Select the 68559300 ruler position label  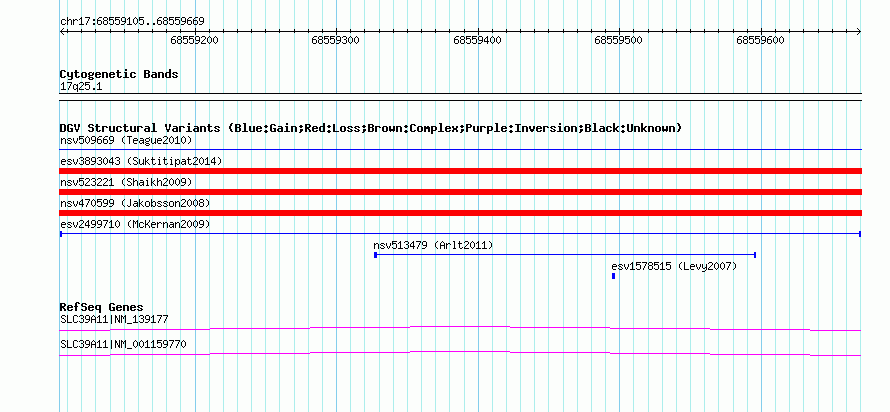[335, 40]
